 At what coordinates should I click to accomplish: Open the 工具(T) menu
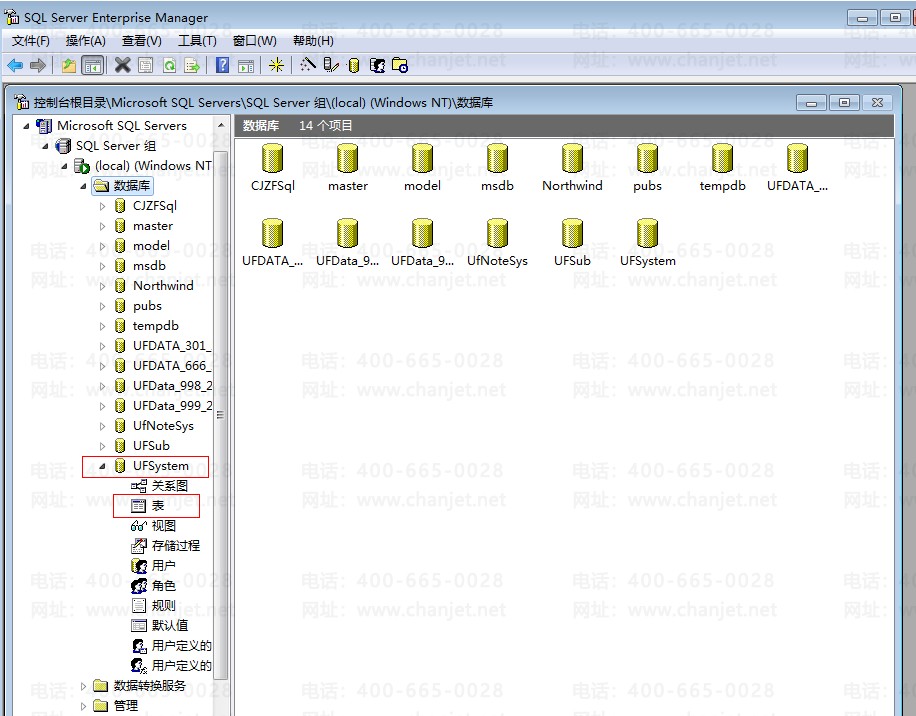point(197,41)
